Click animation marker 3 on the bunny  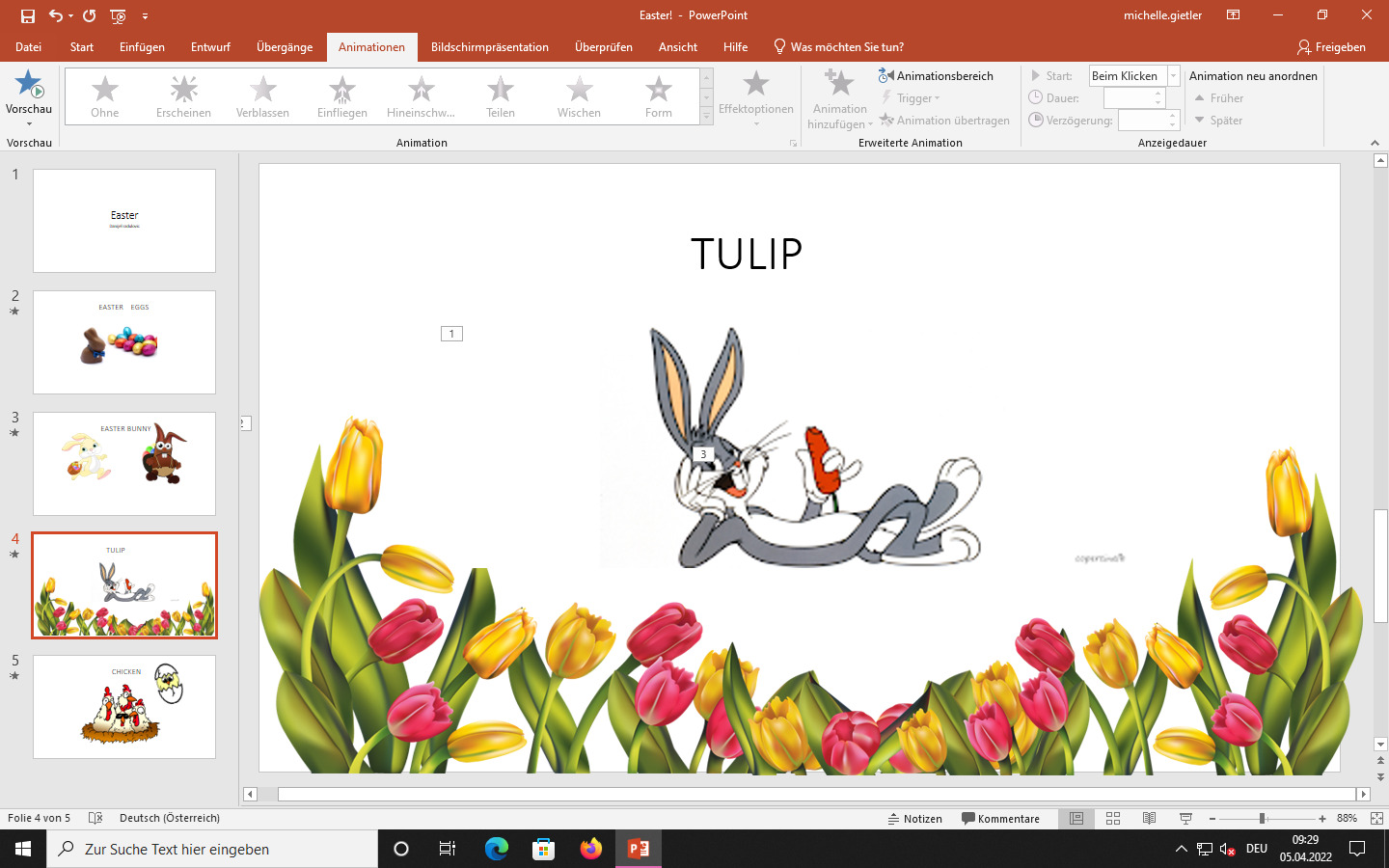click(x=703, y=453)
